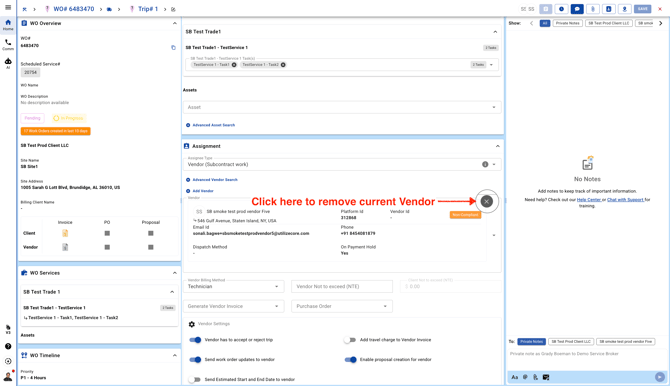The width and height of the screenshot is (670, 386).
Task: Select the All notes filter tab
Action: pos(545,23)
